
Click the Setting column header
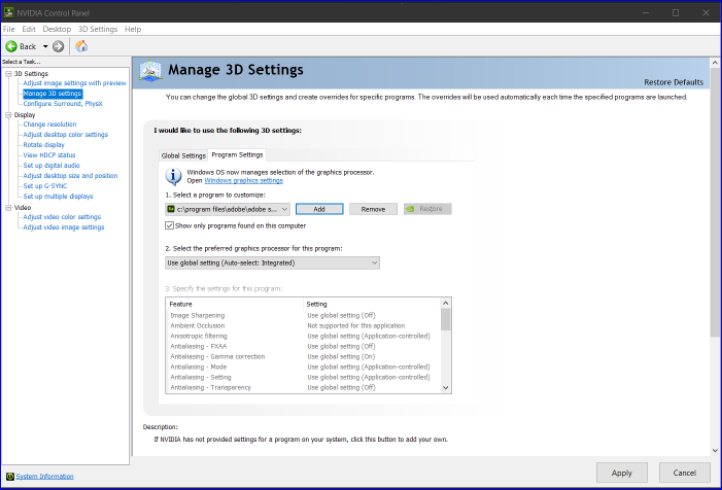coord(372,304)
